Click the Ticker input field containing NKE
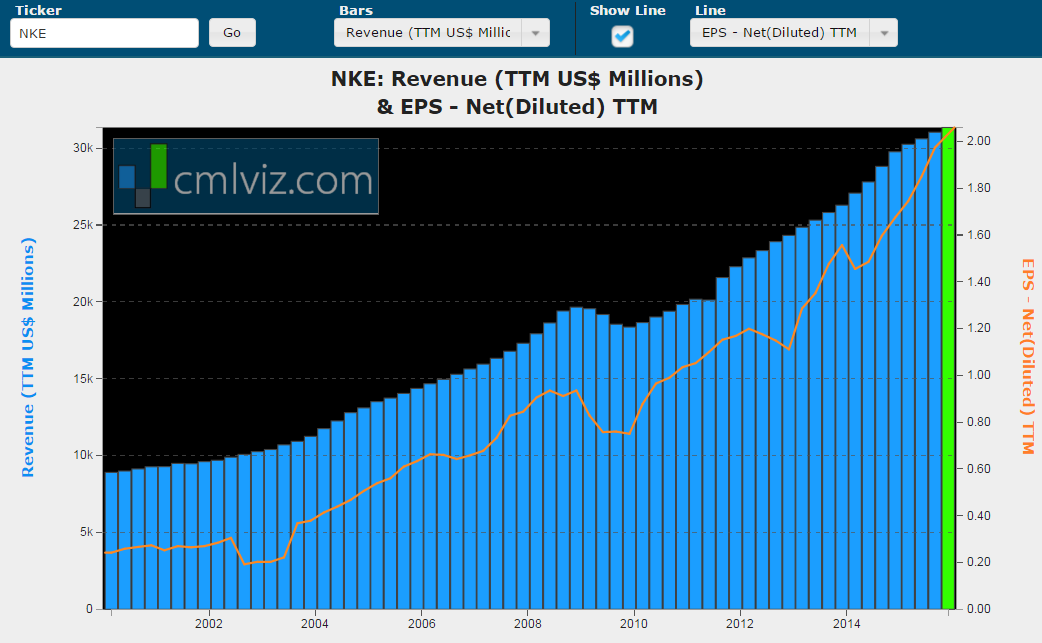 pos(104,33)
